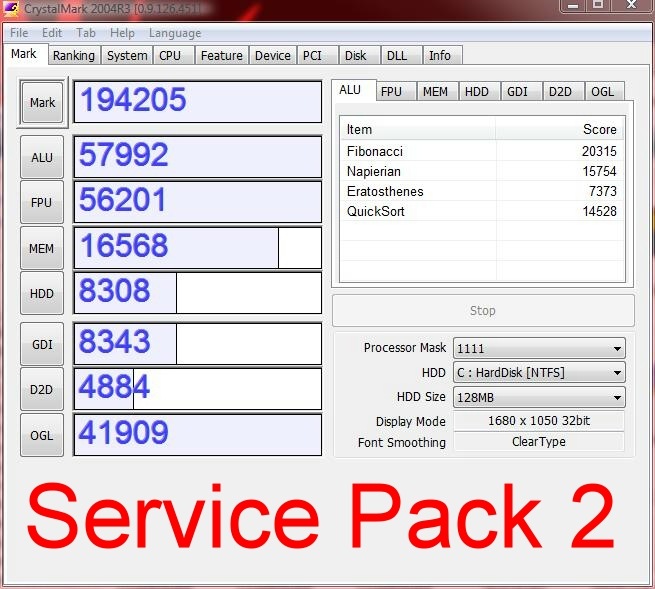Open the HDD drive selection dropdown
The image size is (655, 589).
pos(539,373)
